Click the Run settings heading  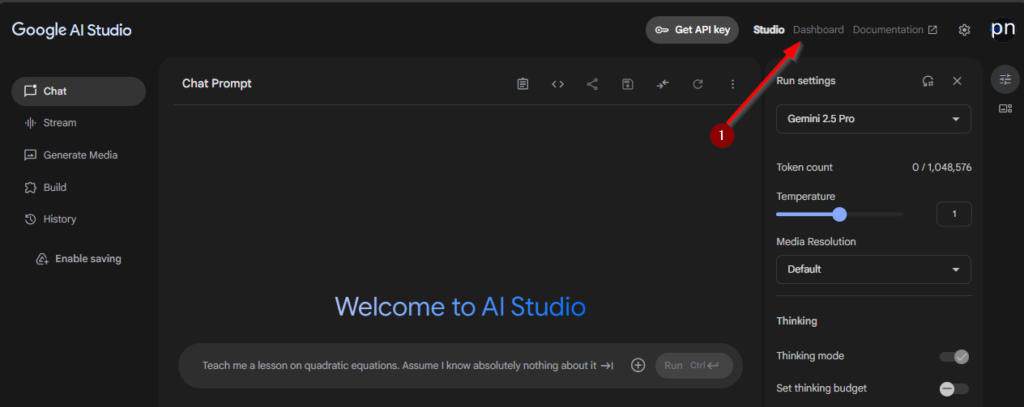point(806,81)
